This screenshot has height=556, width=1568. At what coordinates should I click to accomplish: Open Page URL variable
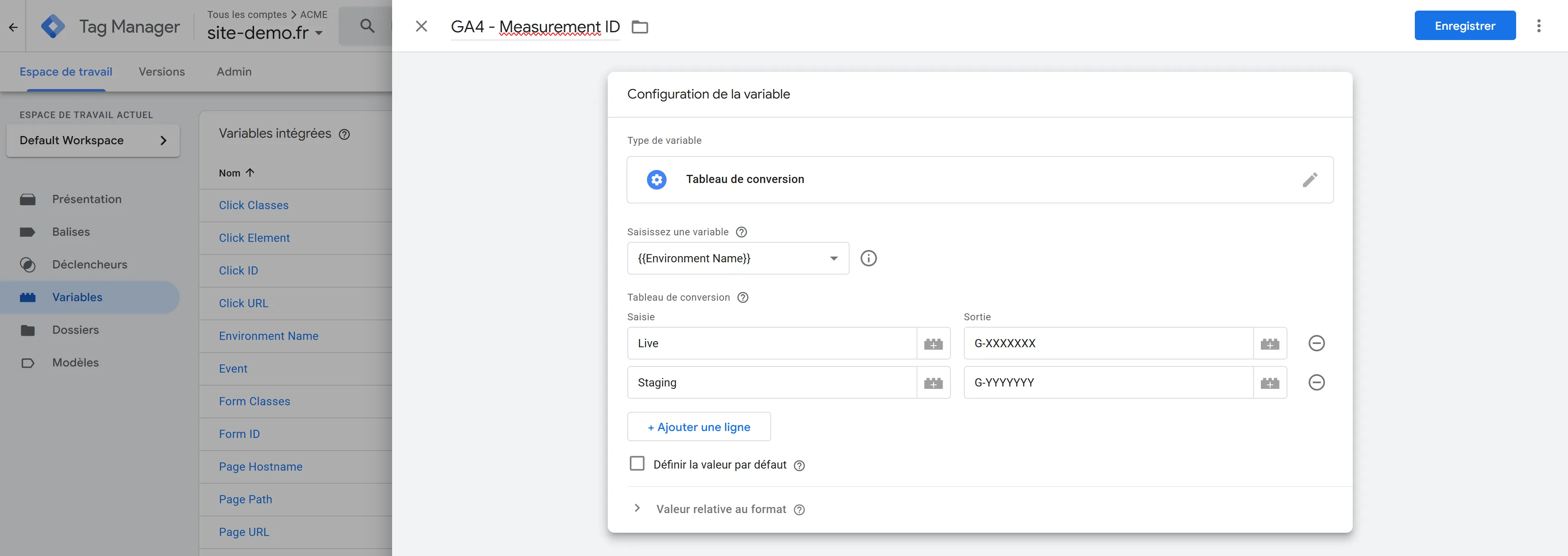pos(243,532)
